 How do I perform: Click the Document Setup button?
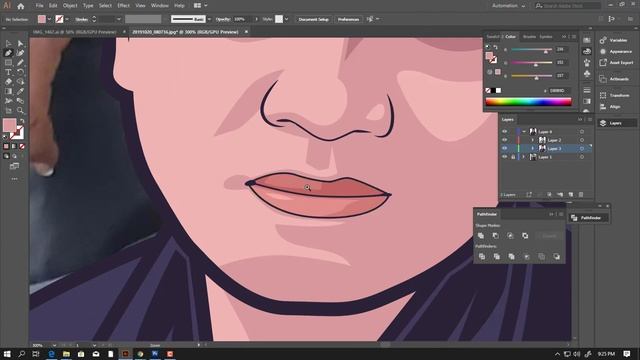(313, 19)
